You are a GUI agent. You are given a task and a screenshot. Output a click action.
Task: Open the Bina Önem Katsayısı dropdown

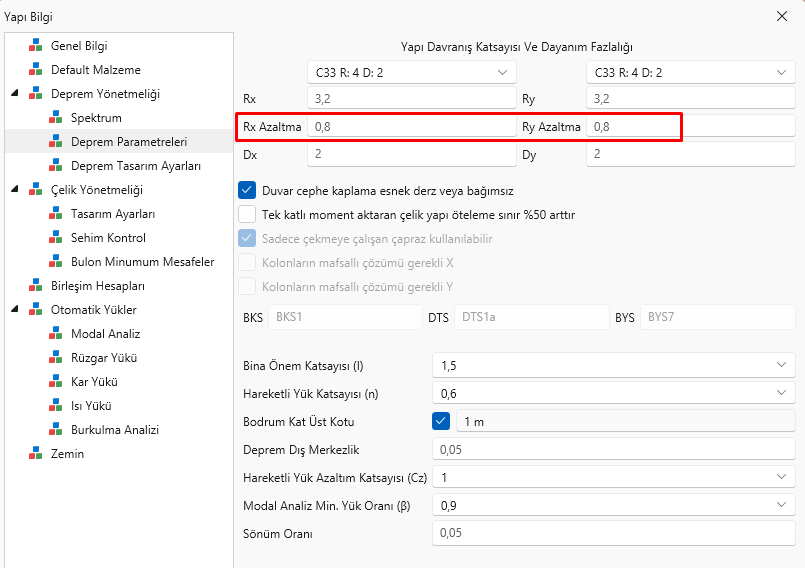613,366
